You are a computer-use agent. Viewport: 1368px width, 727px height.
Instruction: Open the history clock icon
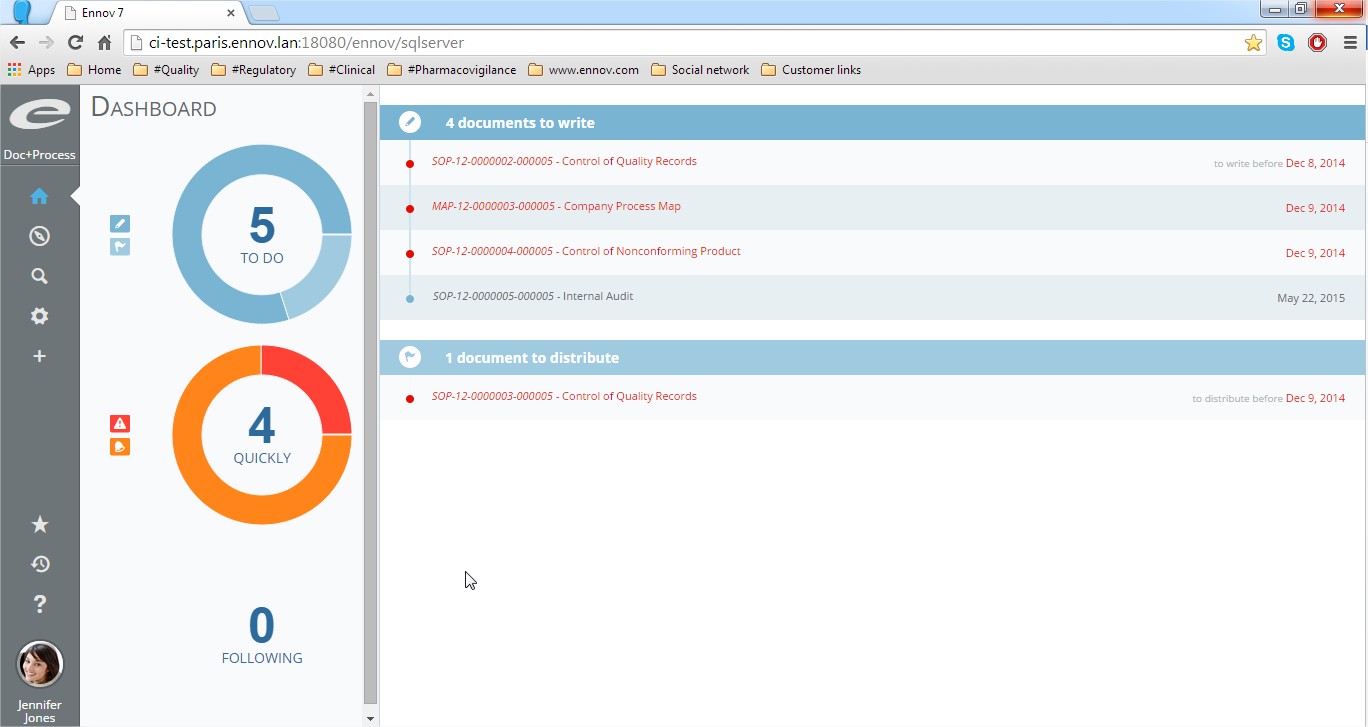[x=39, y=564]
